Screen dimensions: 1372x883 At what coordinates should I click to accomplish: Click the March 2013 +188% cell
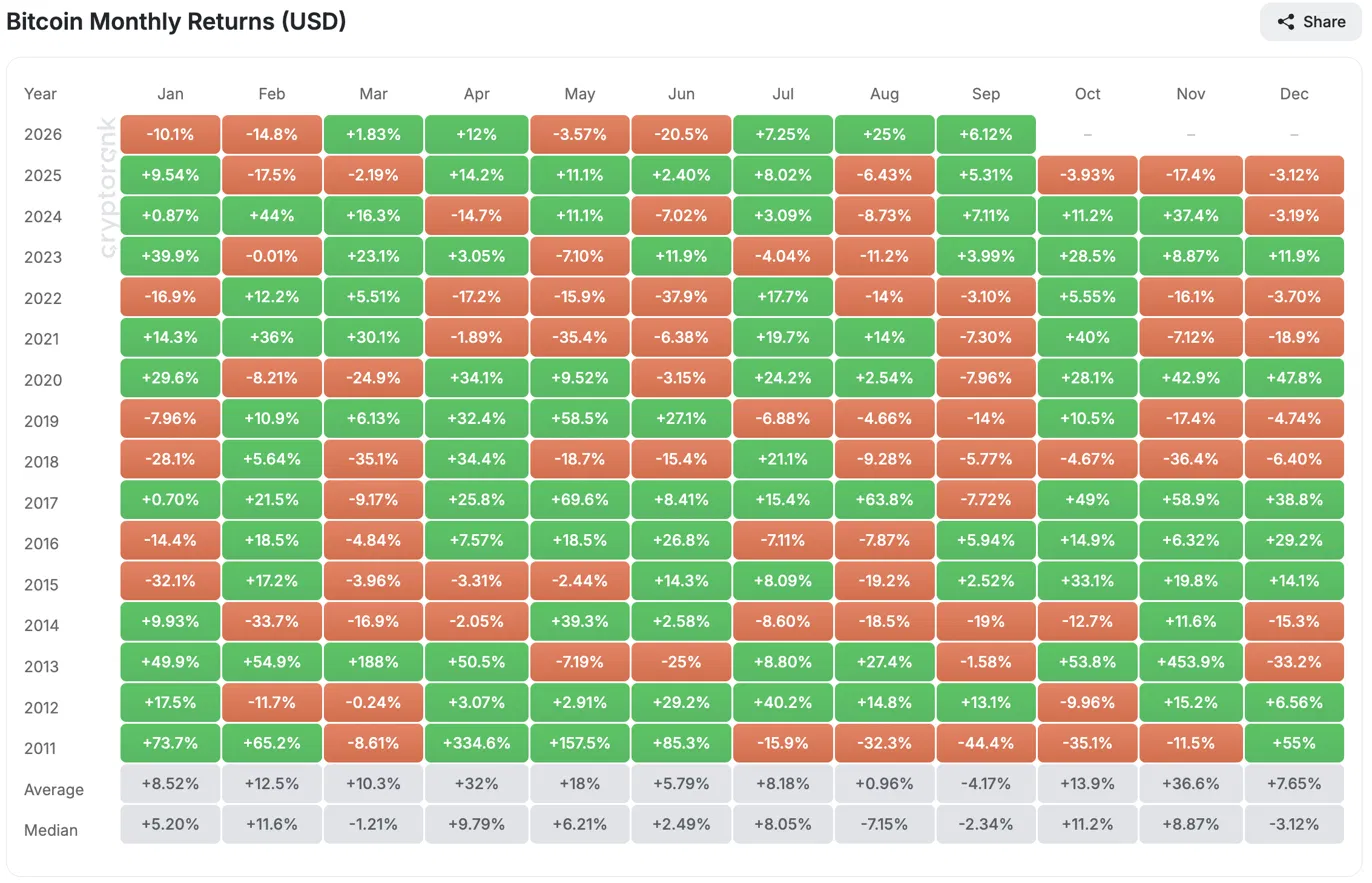(x=373, y=661)
